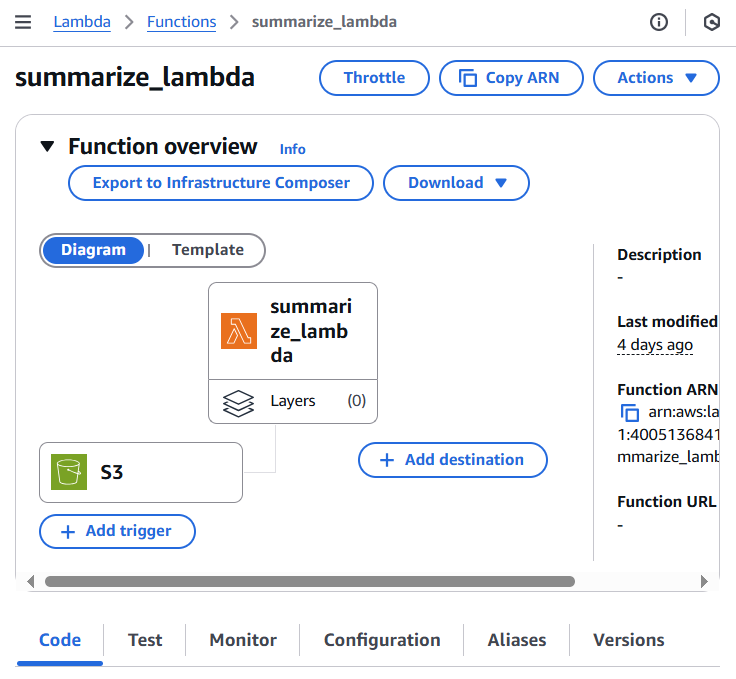Screen dimensions: 736x679
Task: Click the Layers stack icon
Action: (238, 402)
